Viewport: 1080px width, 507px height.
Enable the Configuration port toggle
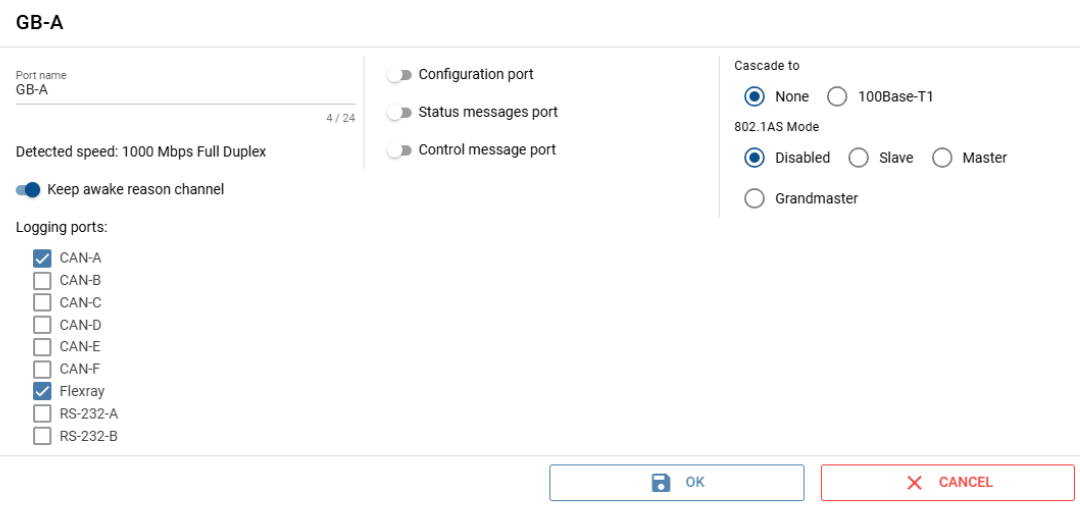400,75
